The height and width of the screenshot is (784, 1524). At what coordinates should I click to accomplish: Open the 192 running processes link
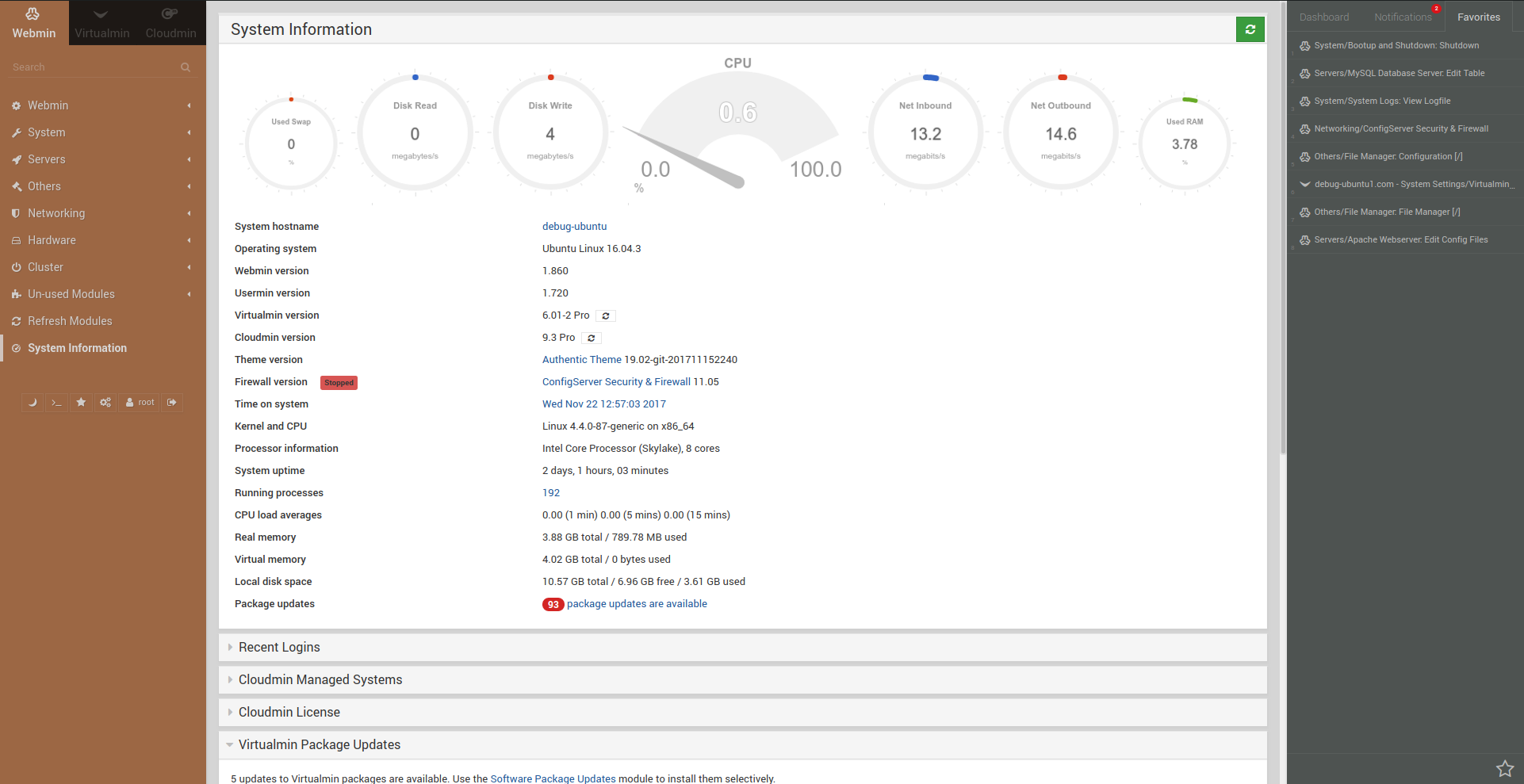coord(551,493)
